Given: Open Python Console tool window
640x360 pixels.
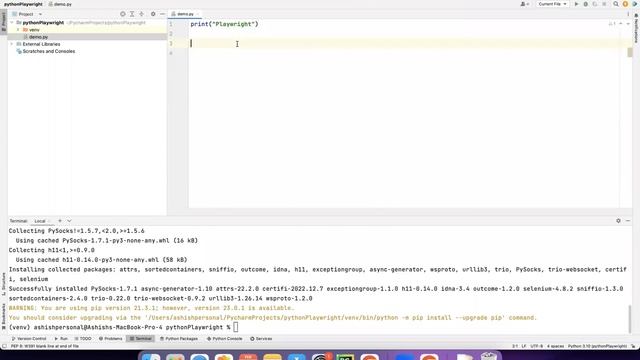Looking at the screenshot, I should (224, 339).
